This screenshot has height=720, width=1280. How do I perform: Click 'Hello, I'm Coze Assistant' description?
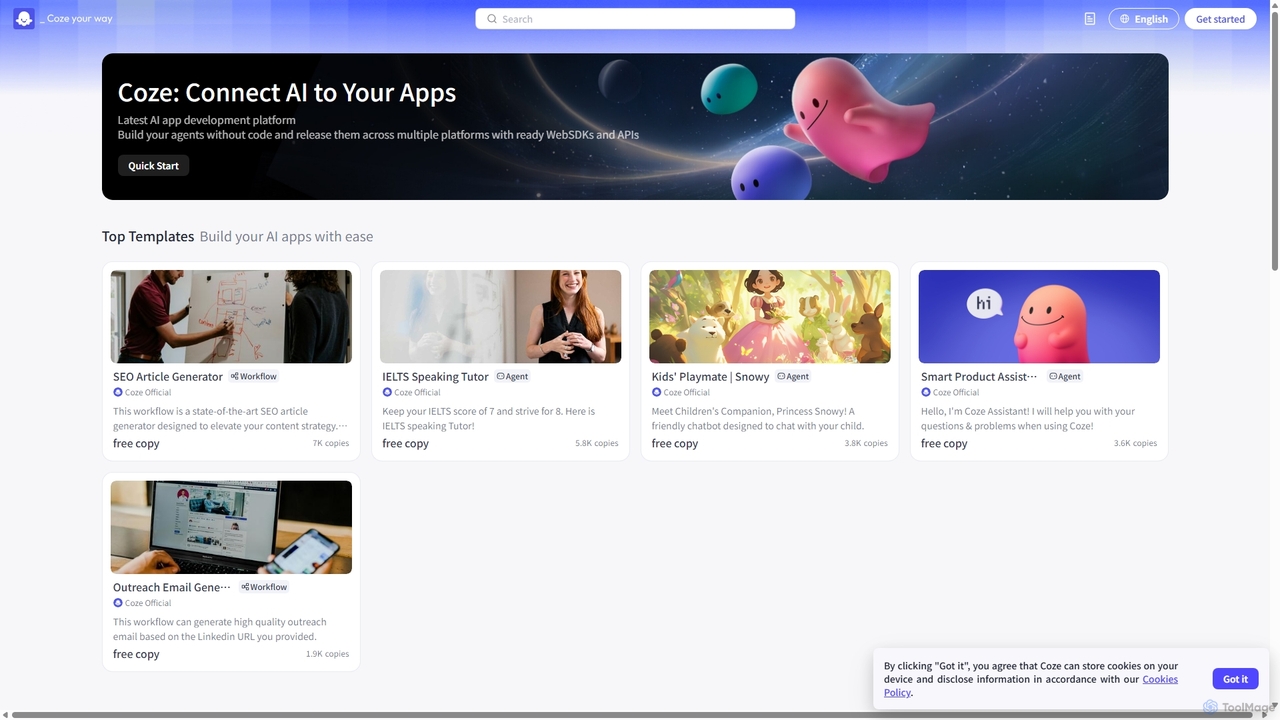click(x=1028, y=418)
